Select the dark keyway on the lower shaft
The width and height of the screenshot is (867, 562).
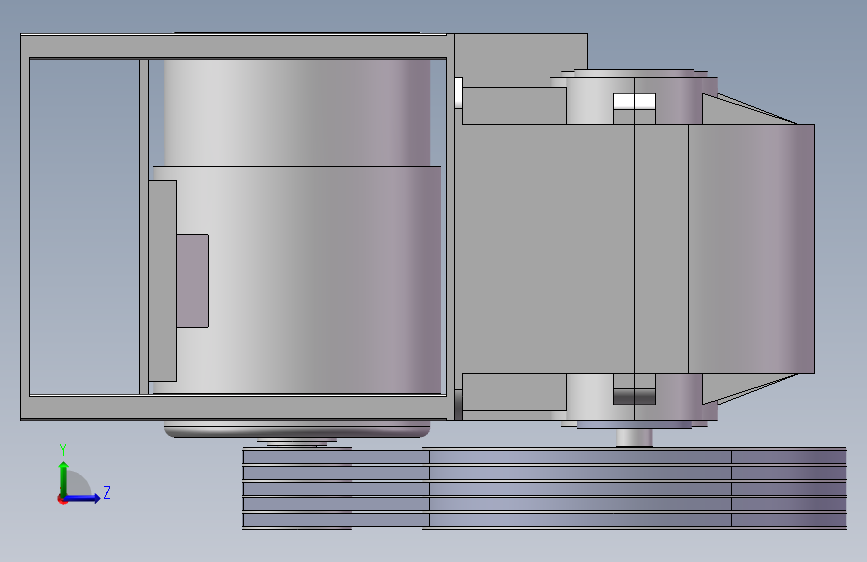(x=634, y=396)
